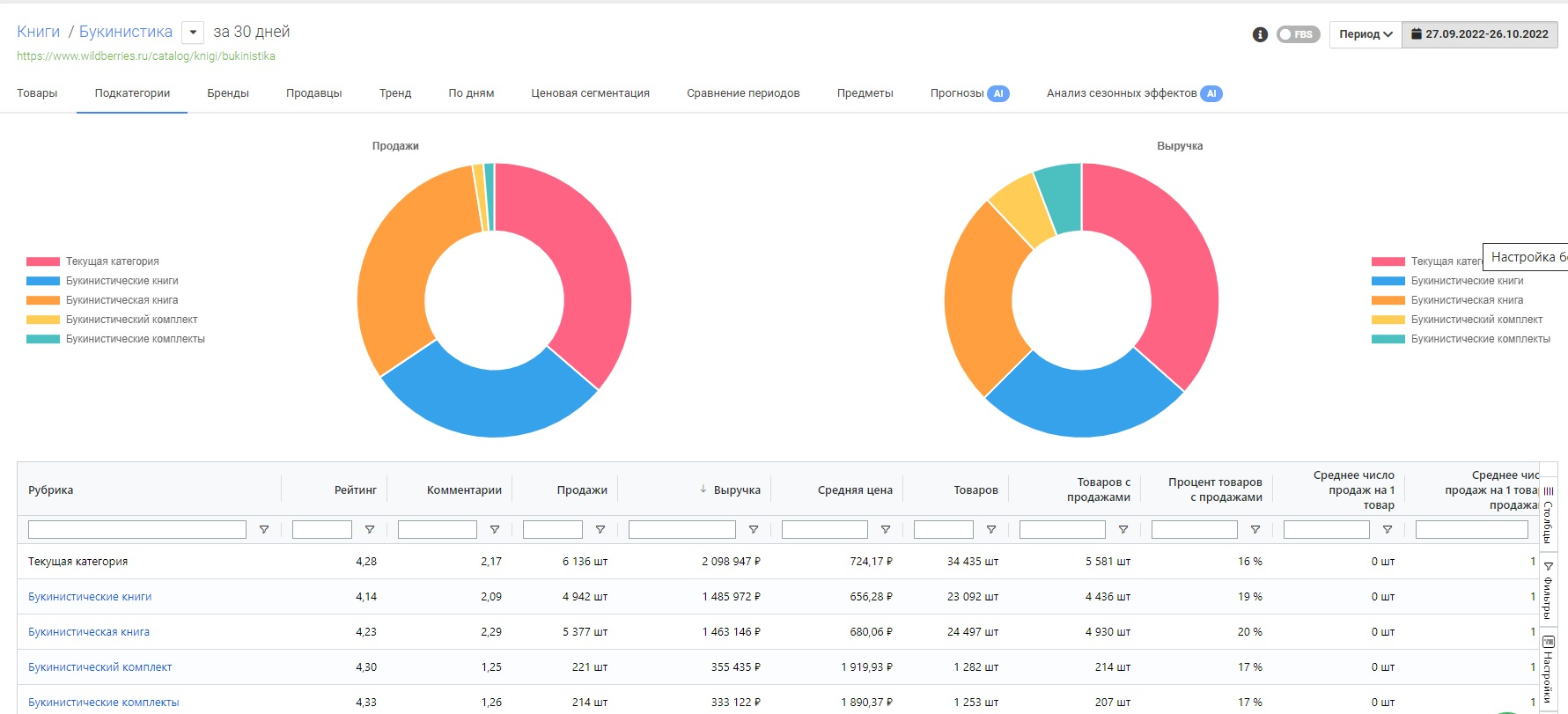
Task: Toggle Букинистические книги in left legend
Action: pyautogui.click(x=103, y=281)
